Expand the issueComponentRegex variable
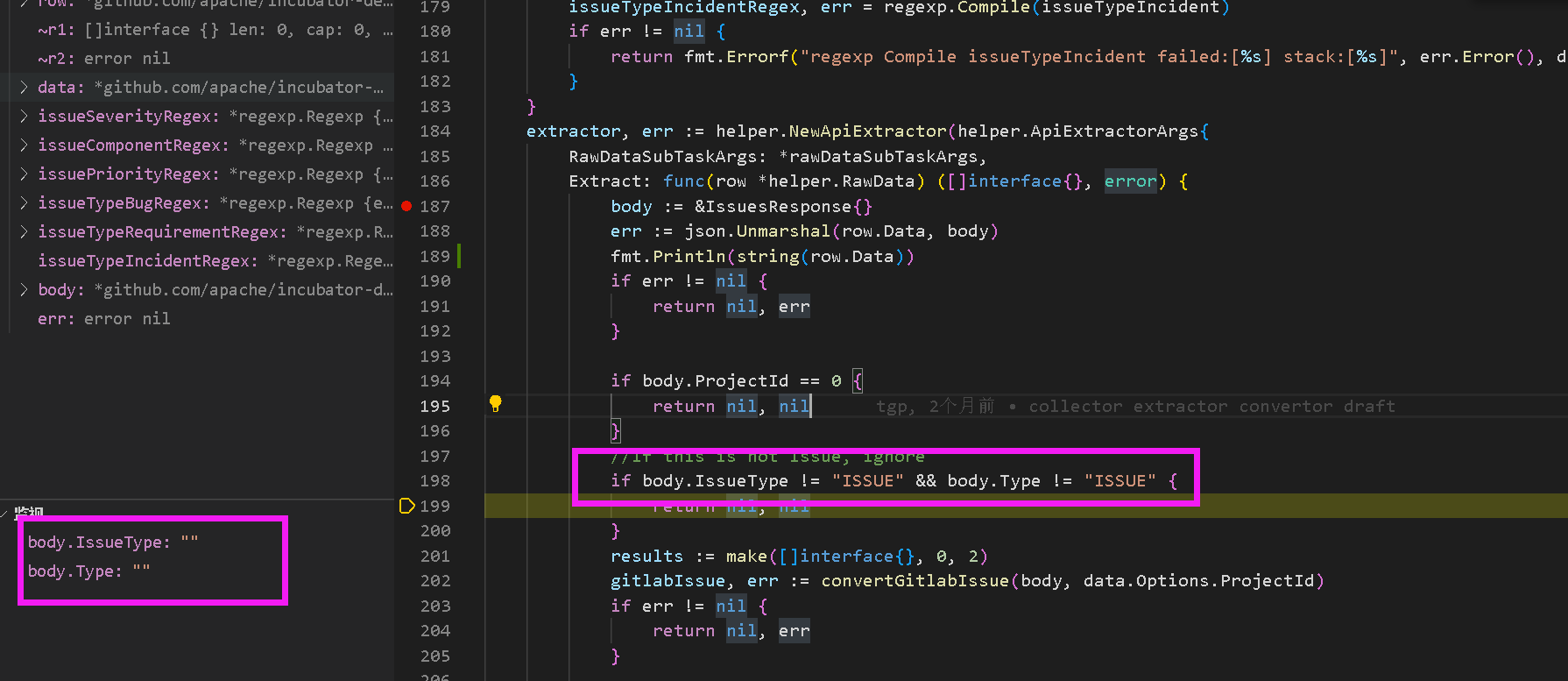1568x681 pixels. [x=24, y=145]
